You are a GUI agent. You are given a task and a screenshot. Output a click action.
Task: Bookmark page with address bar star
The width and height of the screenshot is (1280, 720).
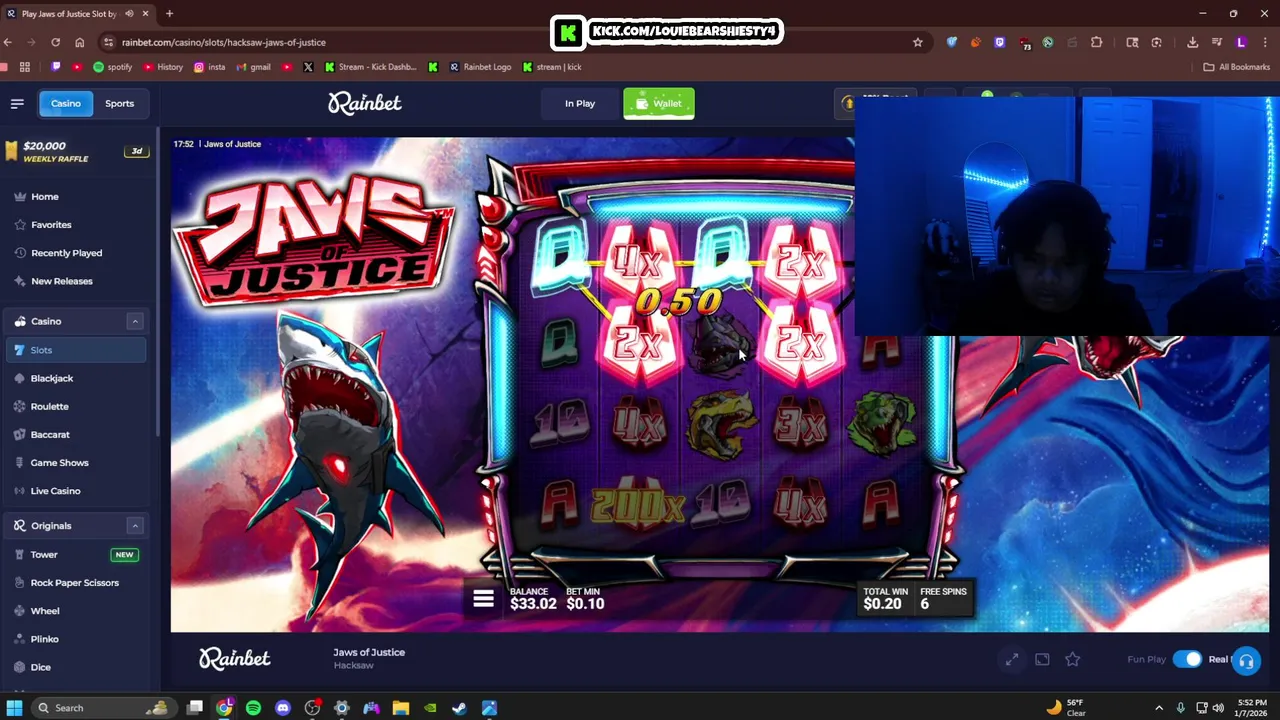(917, 42)
